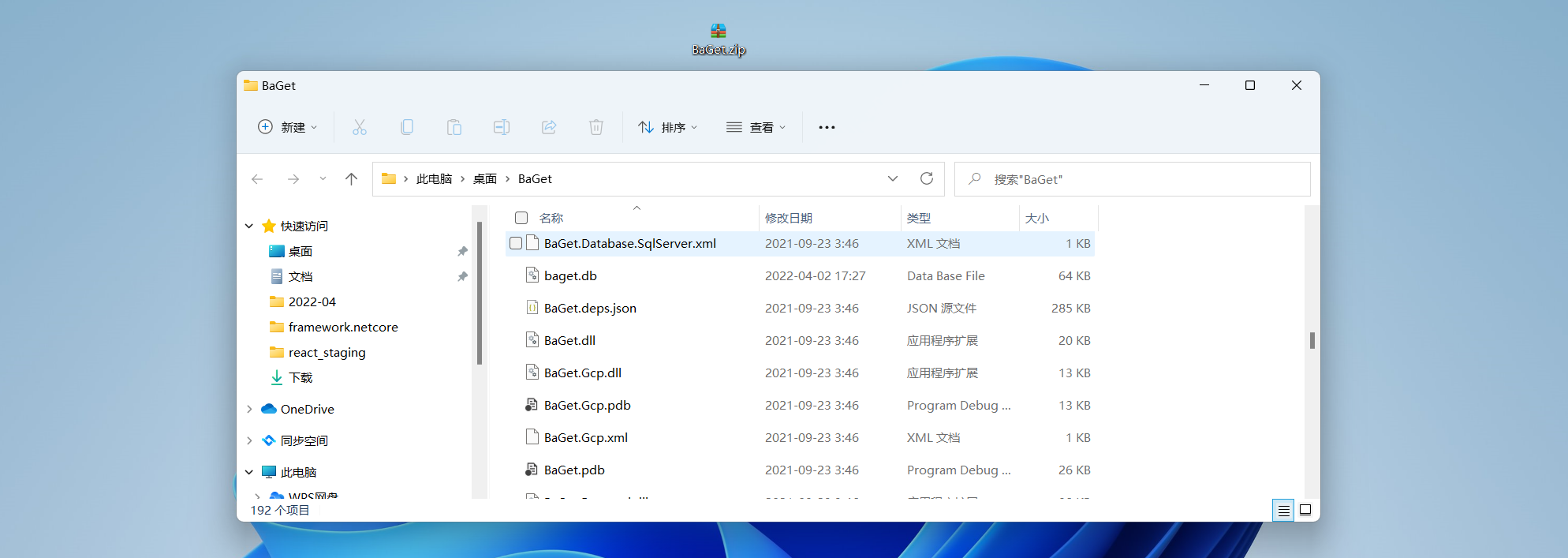Click the 2022-04-02 17:27 date cell

(x=815, y=275)
